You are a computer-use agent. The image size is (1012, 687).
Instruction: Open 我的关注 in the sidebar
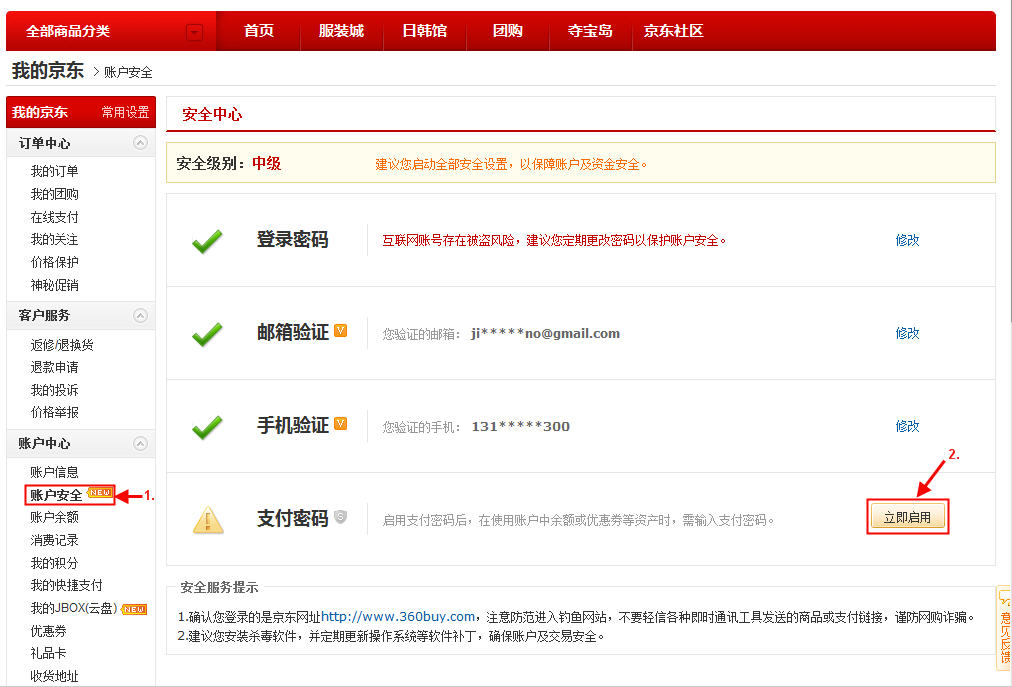point(54,240)
